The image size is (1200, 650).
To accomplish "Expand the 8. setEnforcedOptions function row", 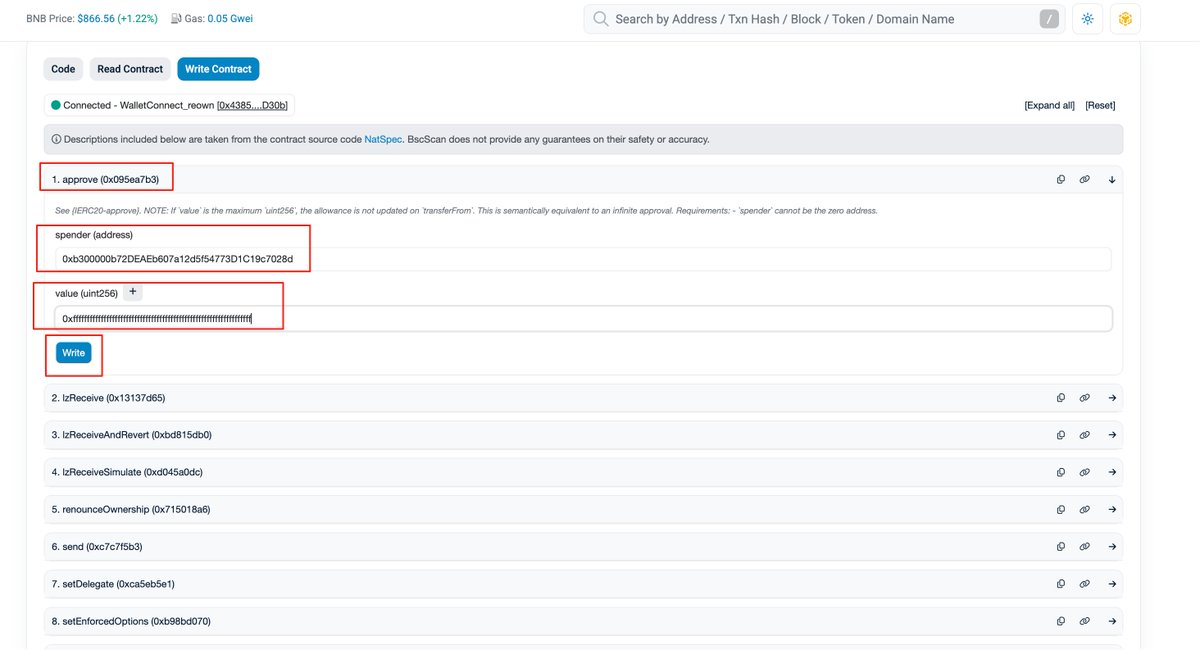I will (583, 621).
